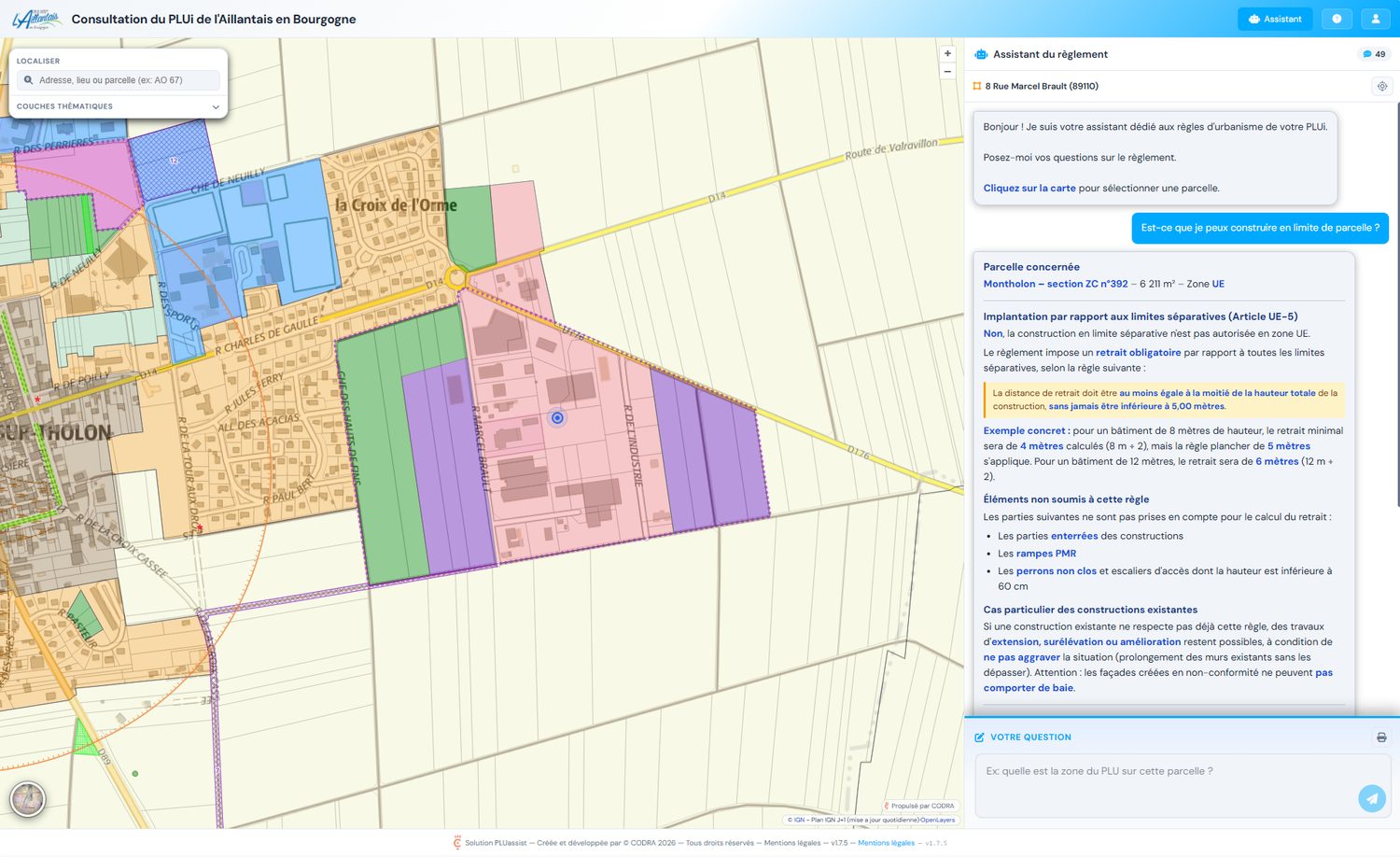Focus the address or parcel search field
1400x857 pixels.
(119, 80)
